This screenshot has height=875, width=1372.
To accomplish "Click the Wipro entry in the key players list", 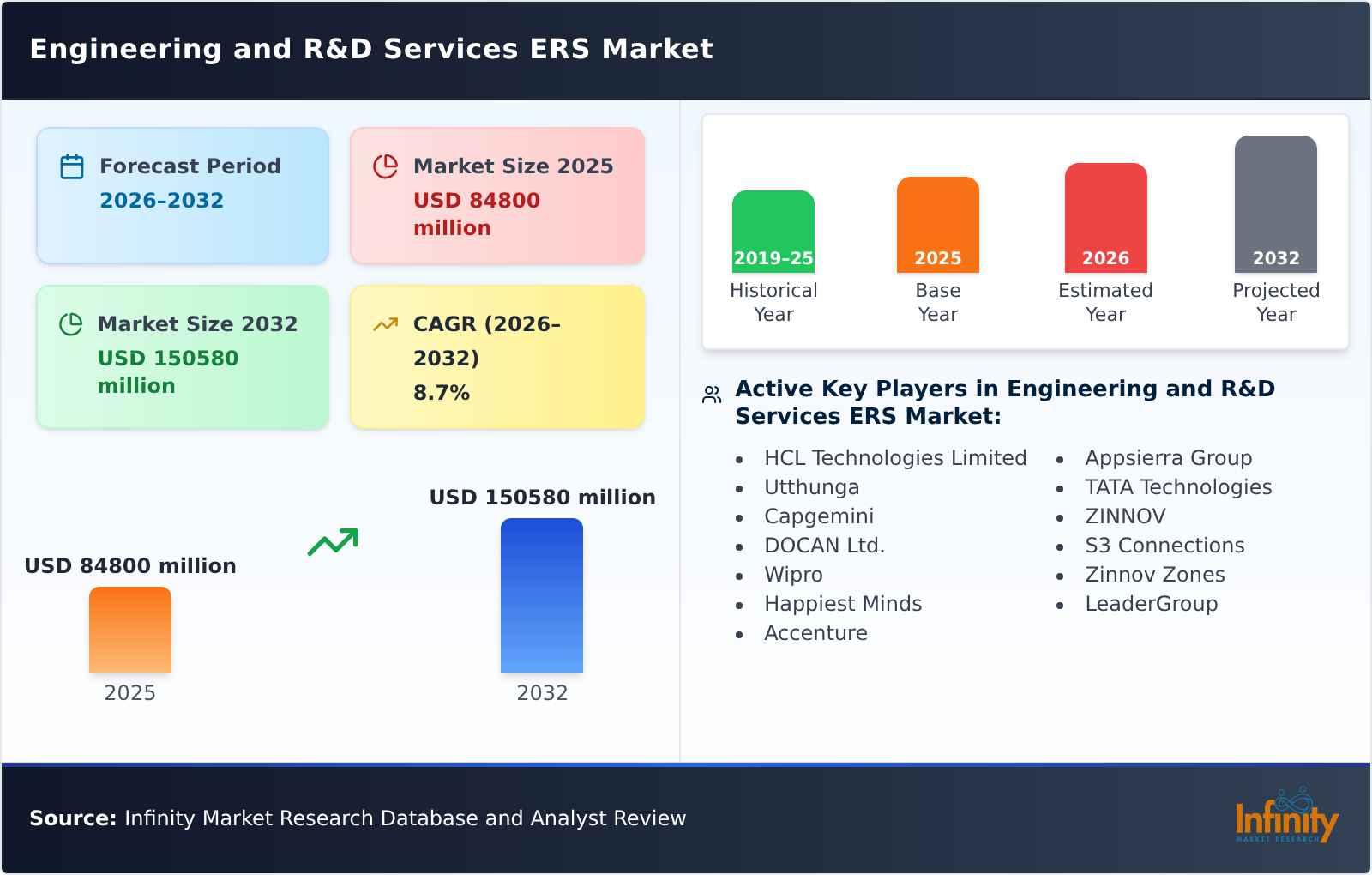I will point(792,574).
